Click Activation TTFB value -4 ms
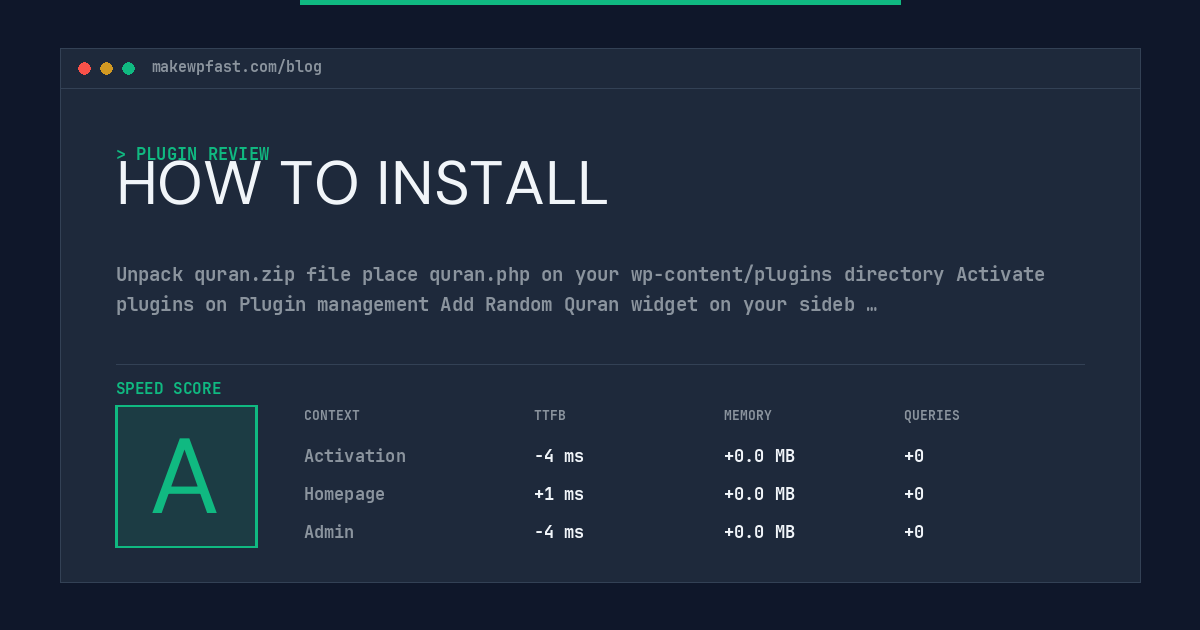Image resolution: width=1200 pixels, height=630 pixels. [559, 456]
